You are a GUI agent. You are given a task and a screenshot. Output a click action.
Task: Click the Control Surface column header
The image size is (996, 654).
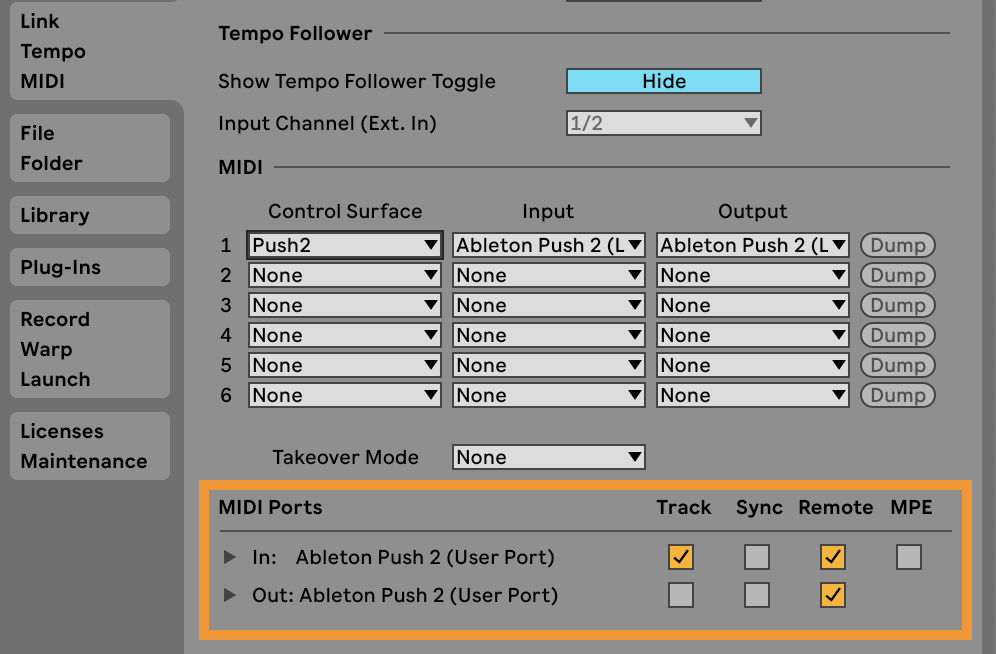345,211
